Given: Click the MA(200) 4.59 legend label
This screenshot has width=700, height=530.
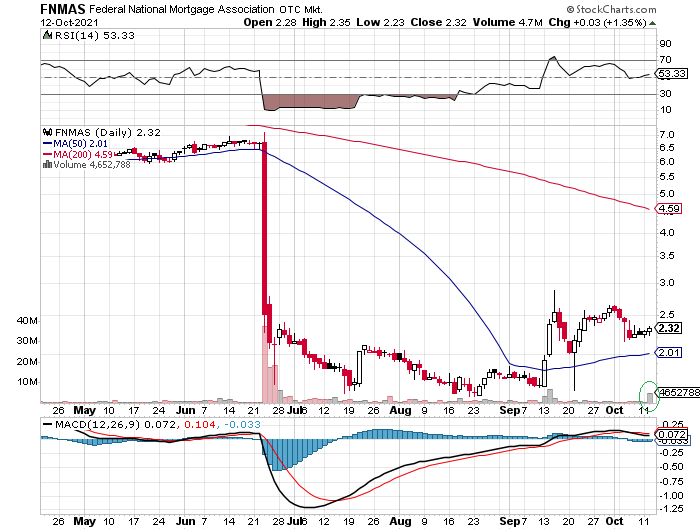Looking at the screenshot, I should (83, 154).
